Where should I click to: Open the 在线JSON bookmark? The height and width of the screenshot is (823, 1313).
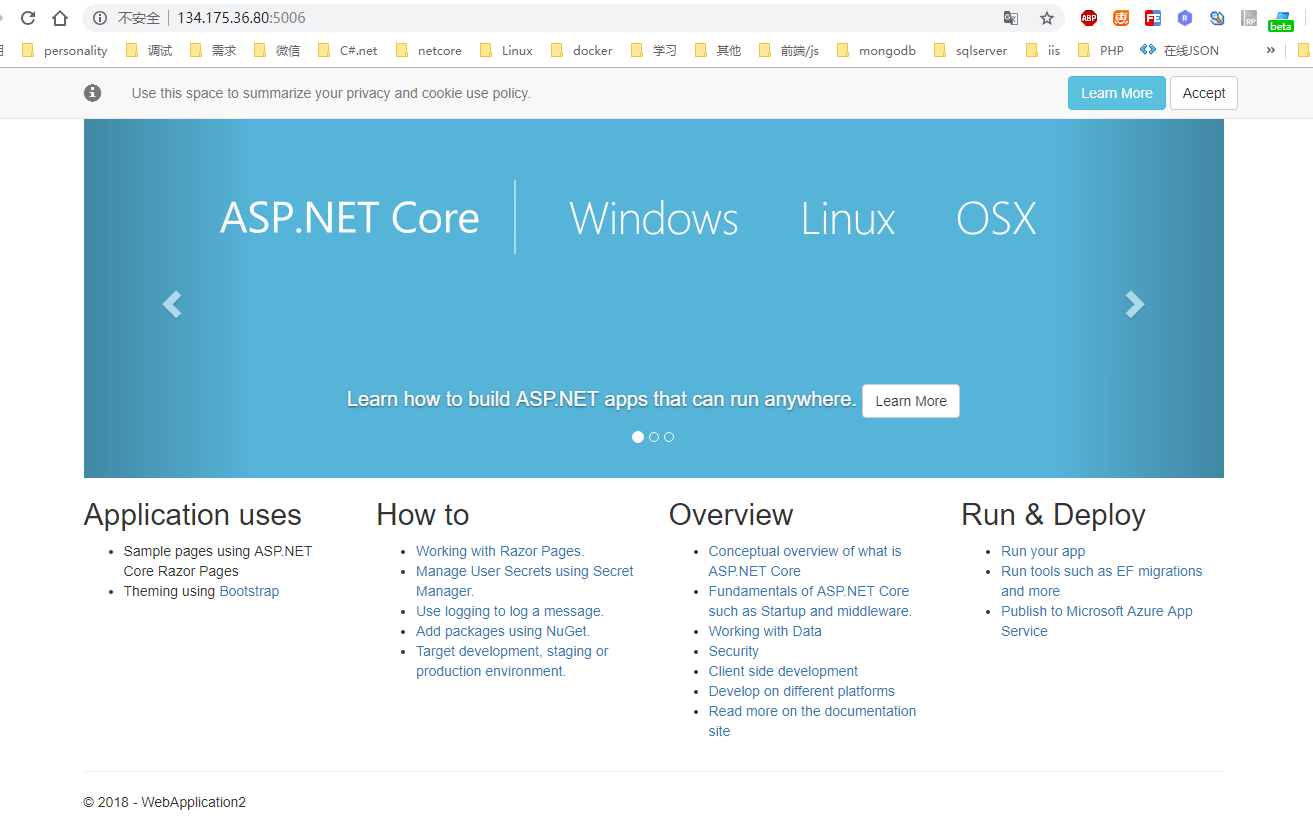[x=1180, y=50]
